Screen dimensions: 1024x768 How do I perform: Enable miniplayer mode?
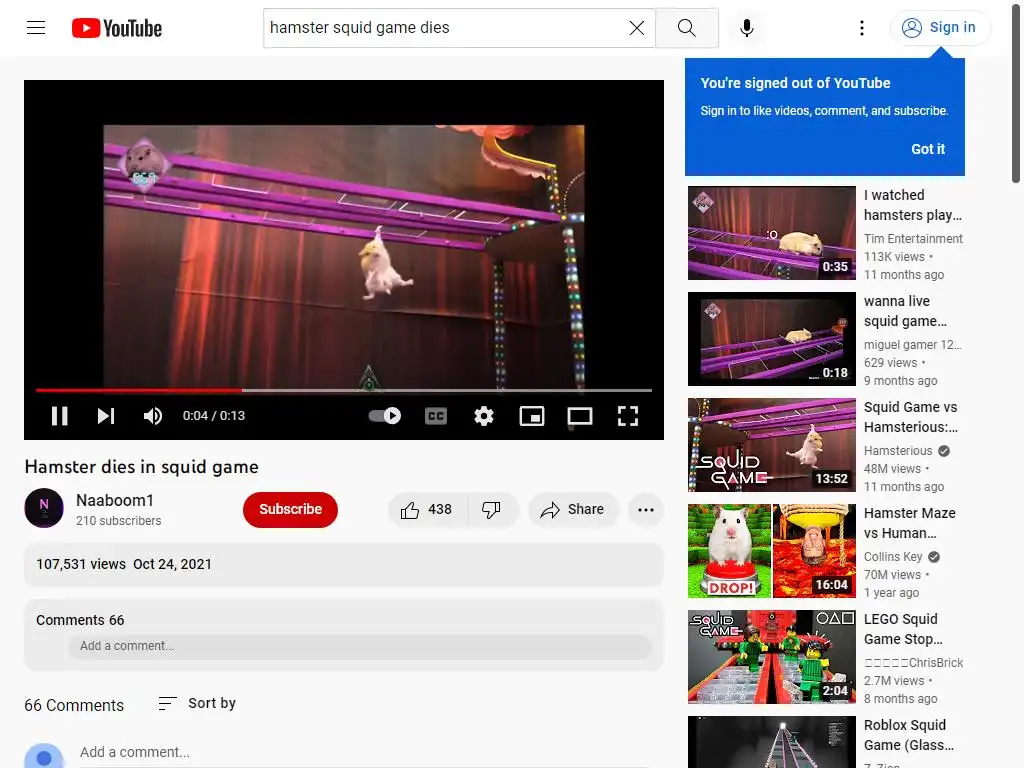[x=532, y=416]
